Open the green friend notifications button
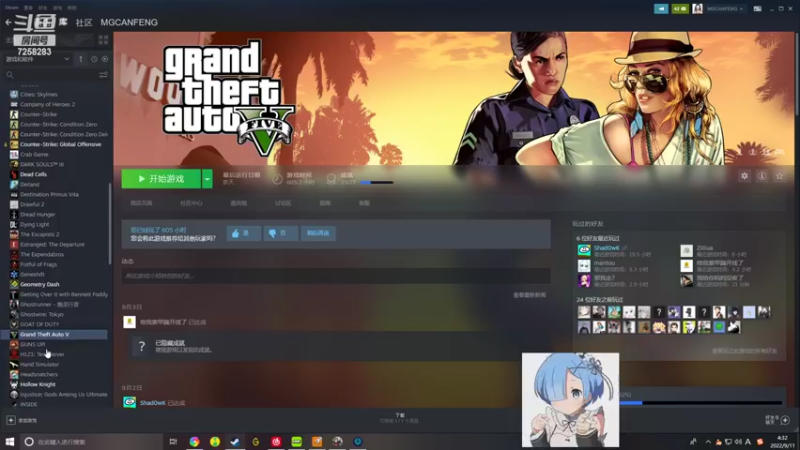 [x=680, y=9]
